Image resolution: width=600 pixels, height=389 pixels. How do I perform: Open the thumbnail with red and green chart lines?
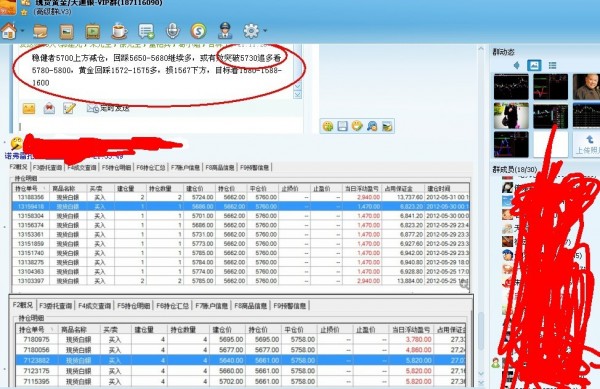(x=551, y=87)
